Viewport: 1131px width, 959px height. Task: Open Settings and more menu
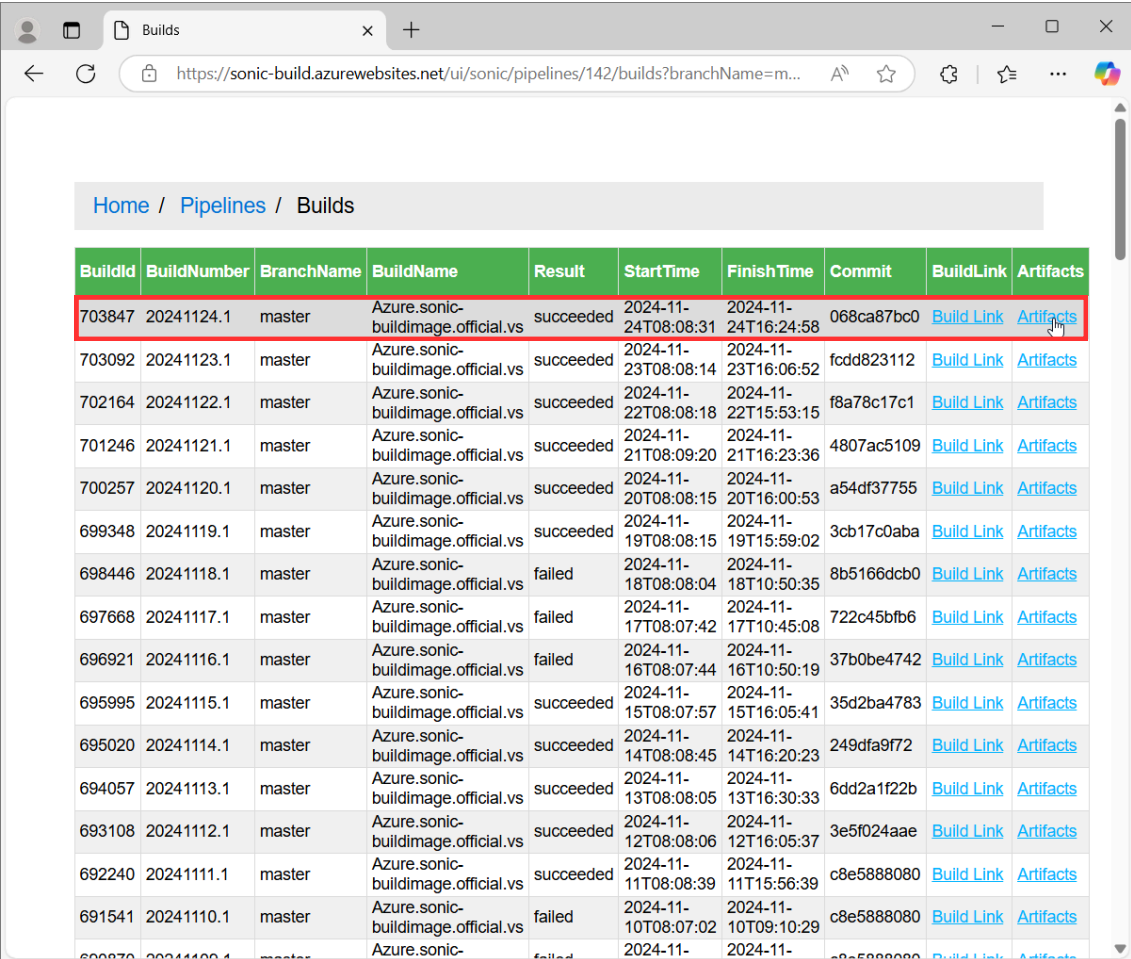click(x=1058, y=74)
